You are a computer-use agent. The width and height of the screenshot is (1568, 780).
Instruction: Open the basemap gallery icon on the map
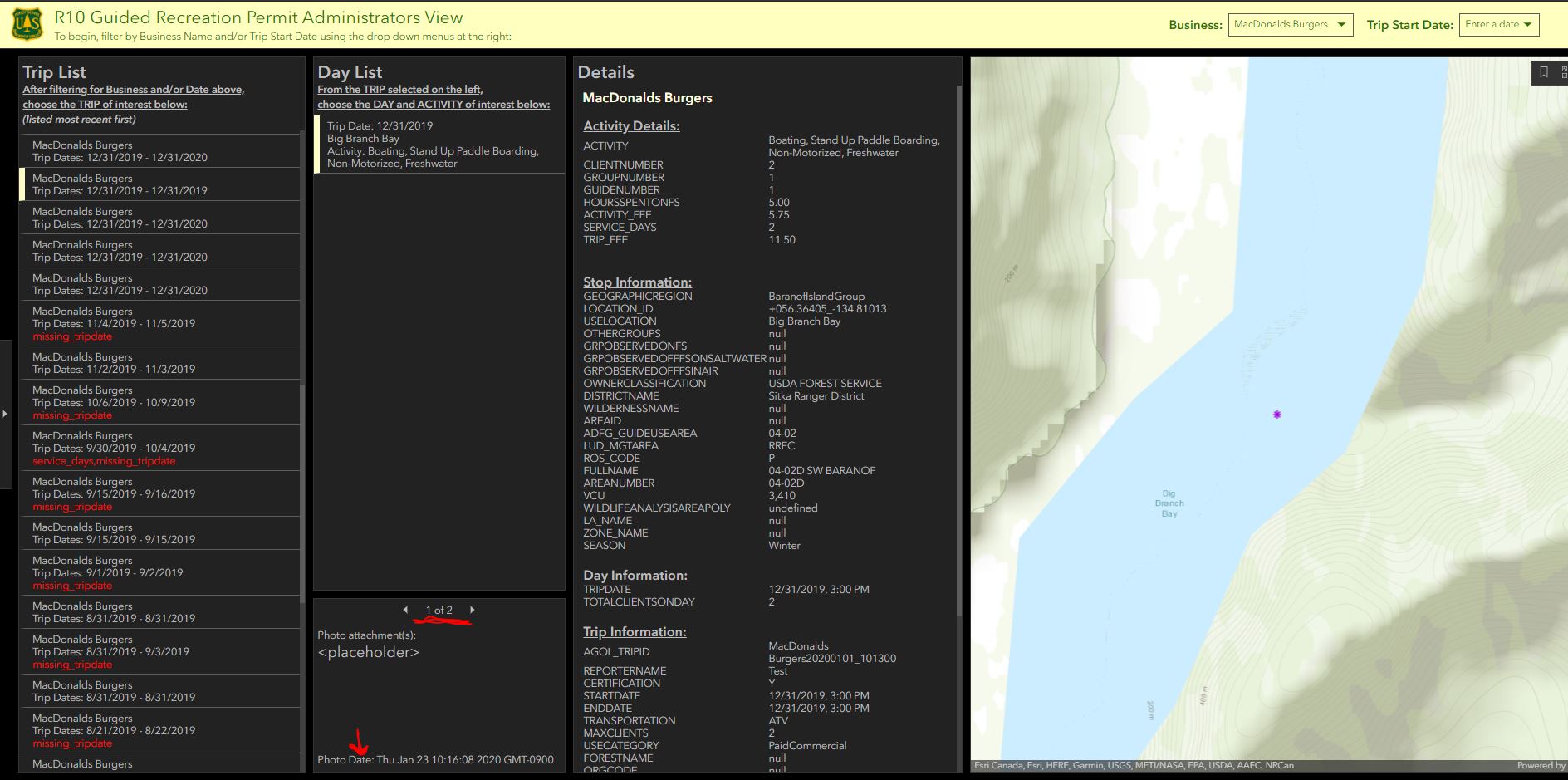(x=1564, y=73)
